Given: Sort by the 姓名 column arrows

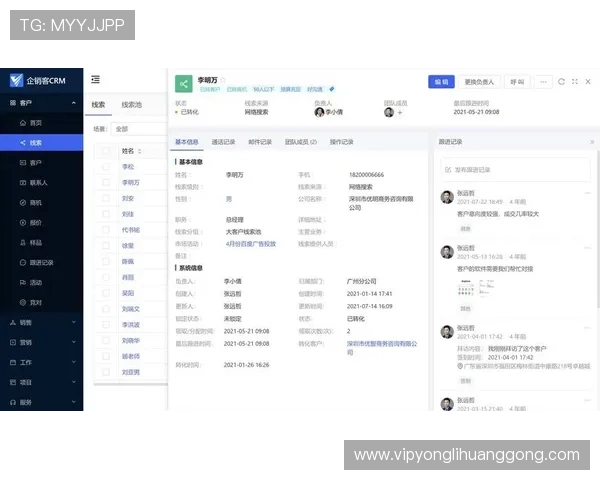Looking at the screenshot, I should (140, 151).
